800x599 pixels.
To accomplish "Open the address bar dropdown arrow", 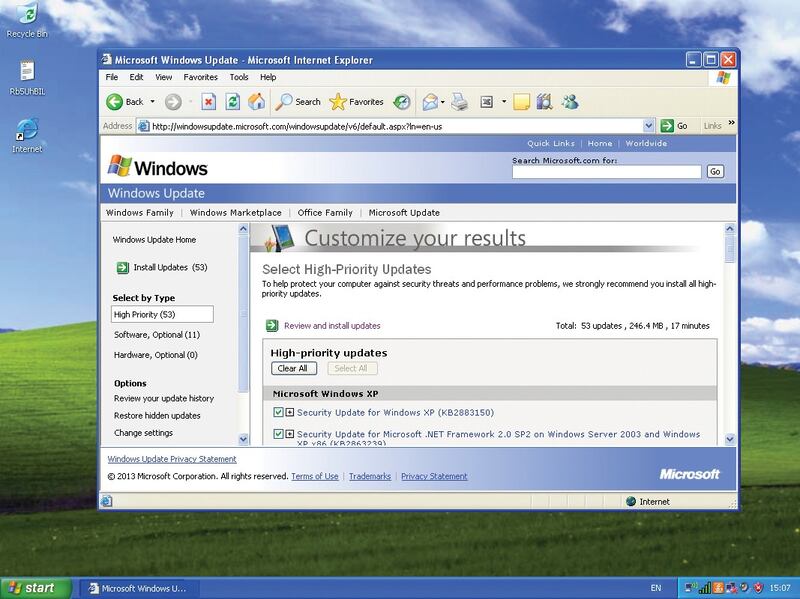I will [x=648, y=126].
